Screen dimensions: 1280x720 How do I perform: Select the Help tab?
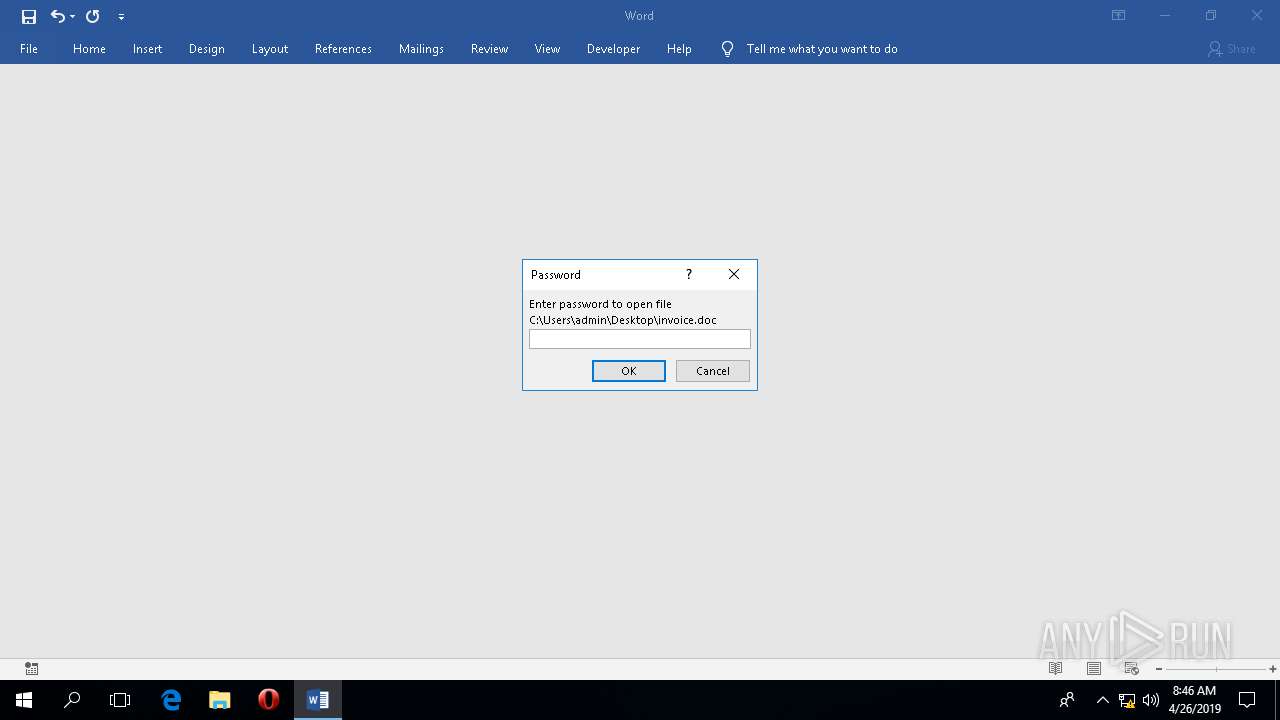tap(679, 49)
